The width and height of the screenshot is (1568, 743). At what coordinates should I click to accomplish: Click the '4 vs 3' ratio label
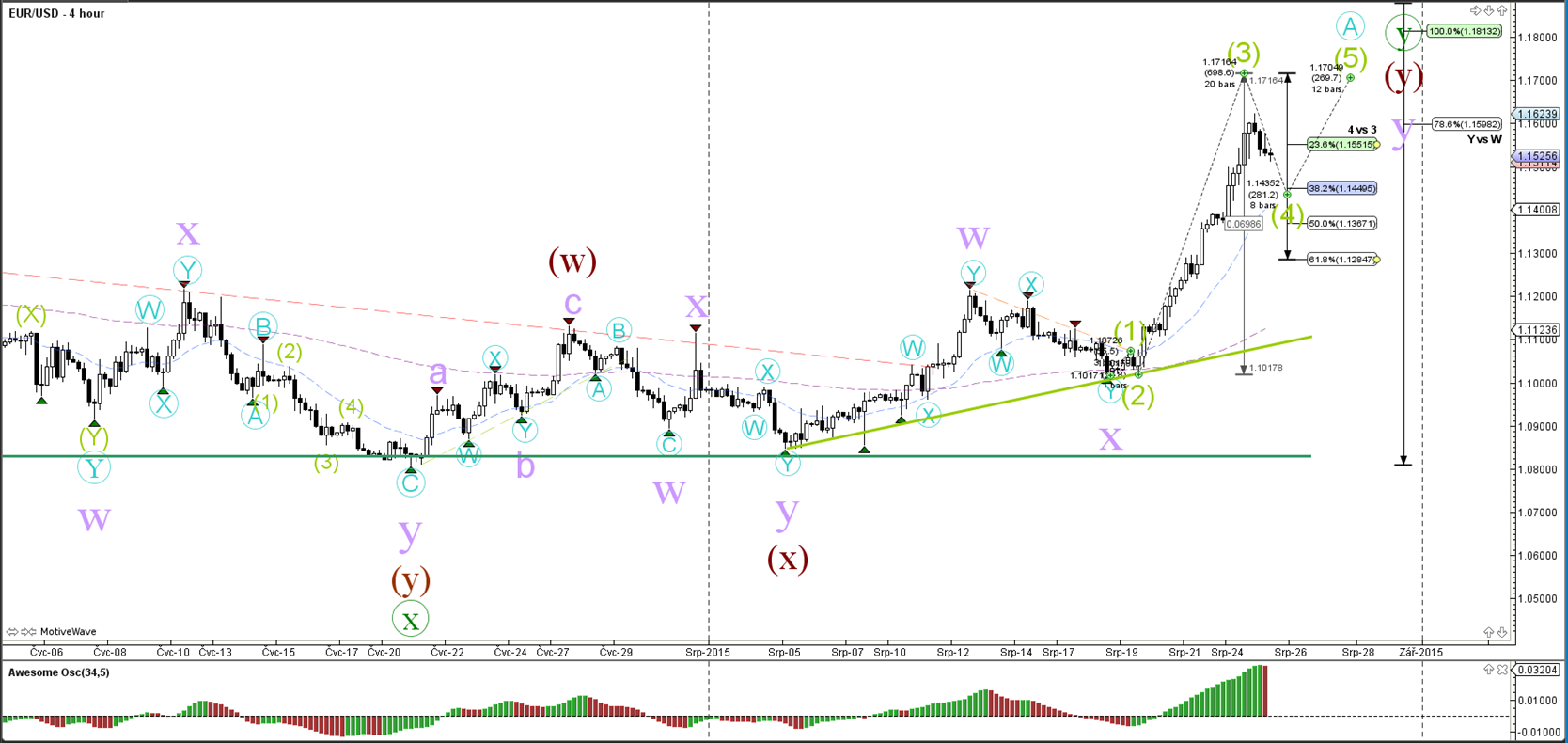[1362, 130]
